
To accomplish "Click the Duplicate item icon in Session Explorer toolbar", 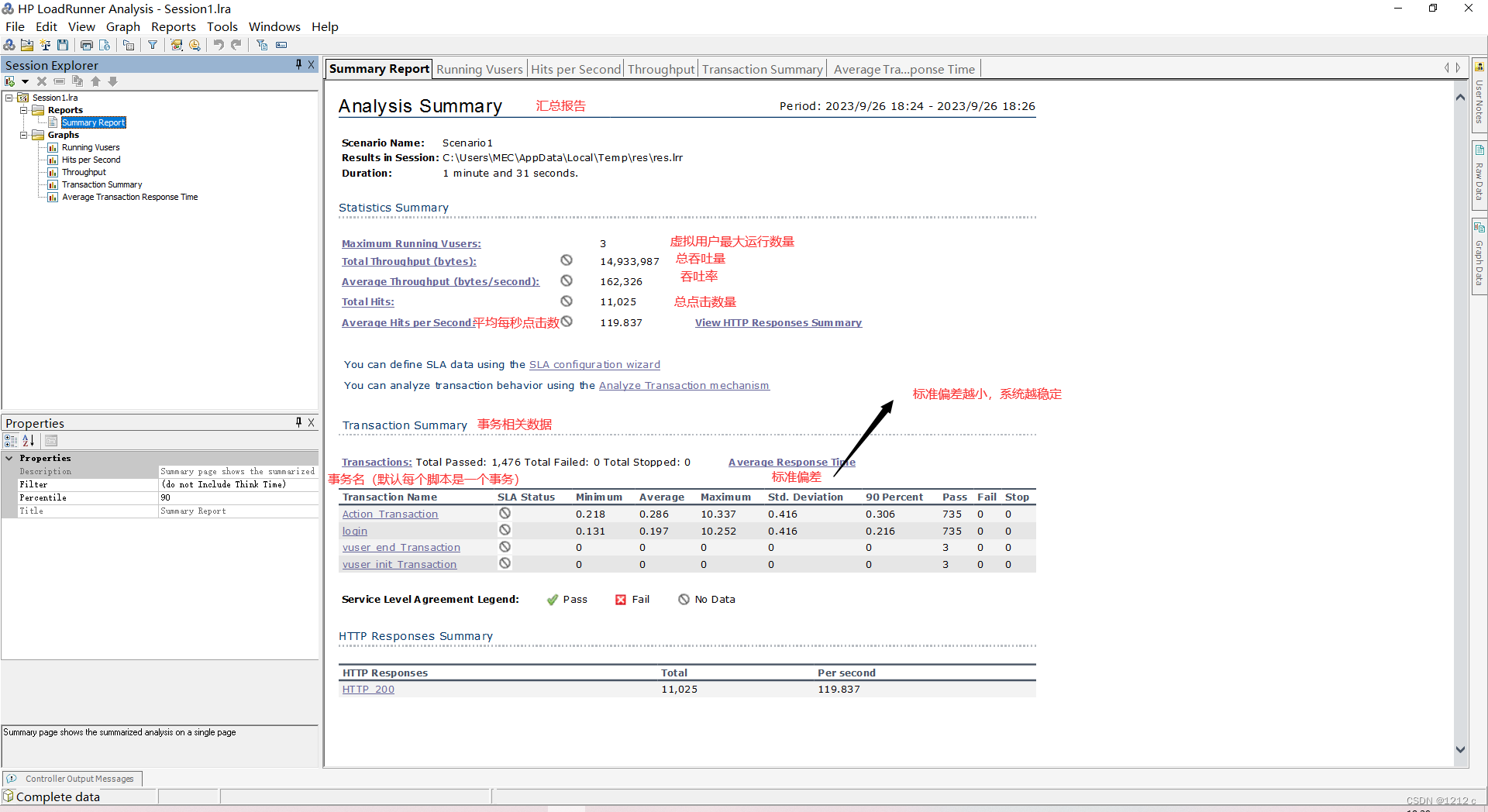I will click(77, 81).
